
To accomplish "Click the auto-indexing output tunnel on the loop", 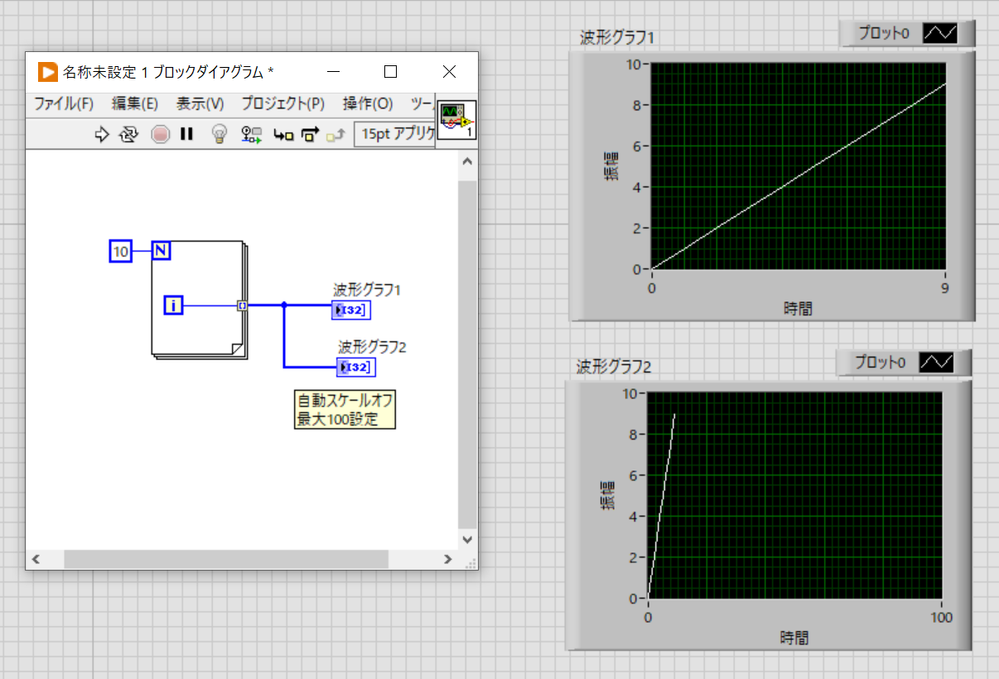I will 242,306.
